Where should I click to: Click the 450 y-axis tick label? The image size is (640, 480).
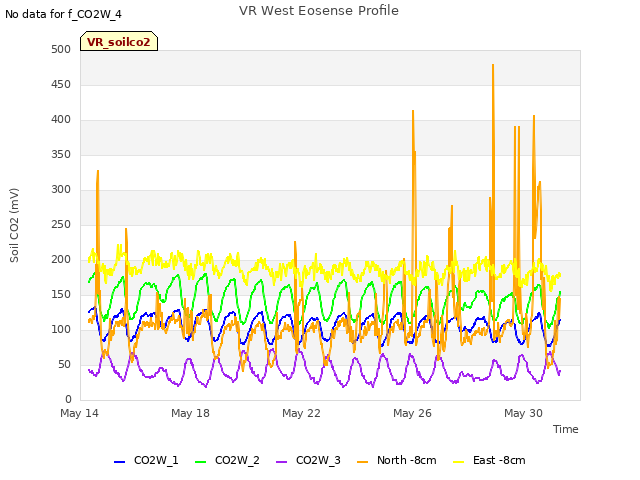point(61,84)
